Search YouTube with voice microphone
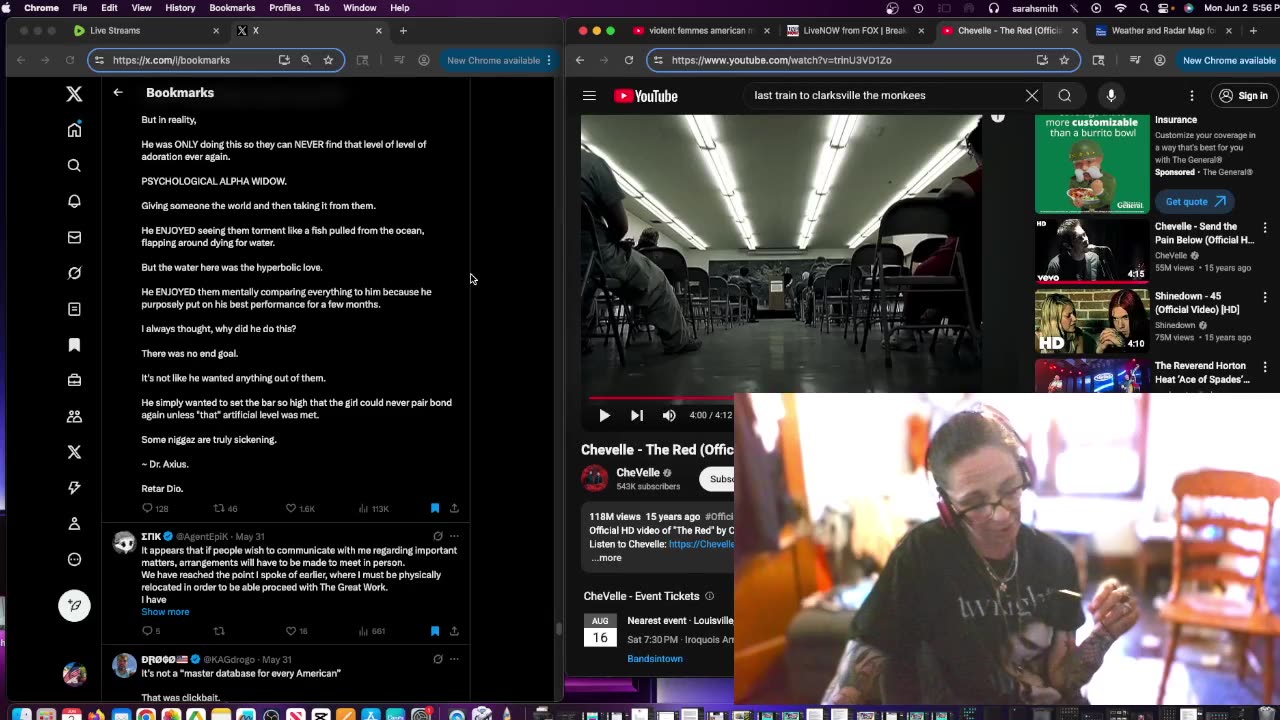The image size is (1280, 720). pyautogui.click(x=1111, y=96)
